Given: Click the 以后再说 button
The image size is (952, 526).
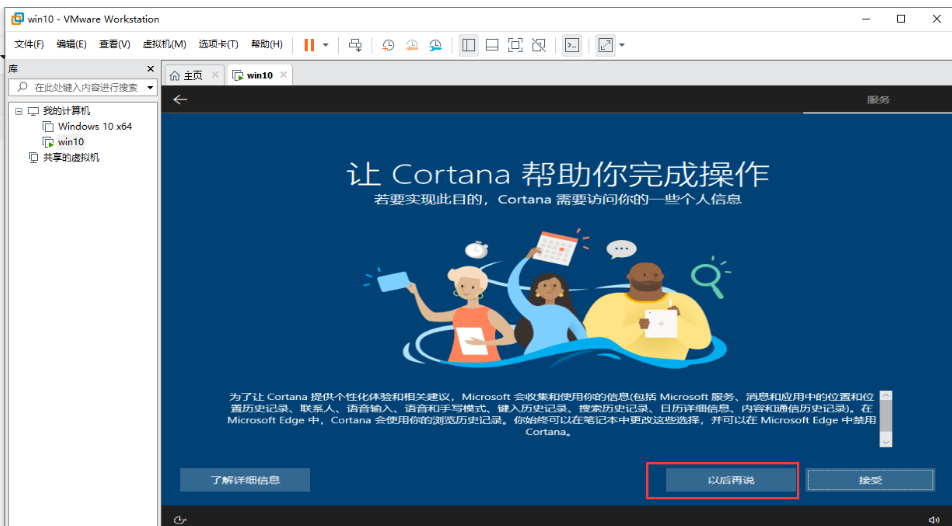Looking at the screenshot, I should (x=731, y=480).
